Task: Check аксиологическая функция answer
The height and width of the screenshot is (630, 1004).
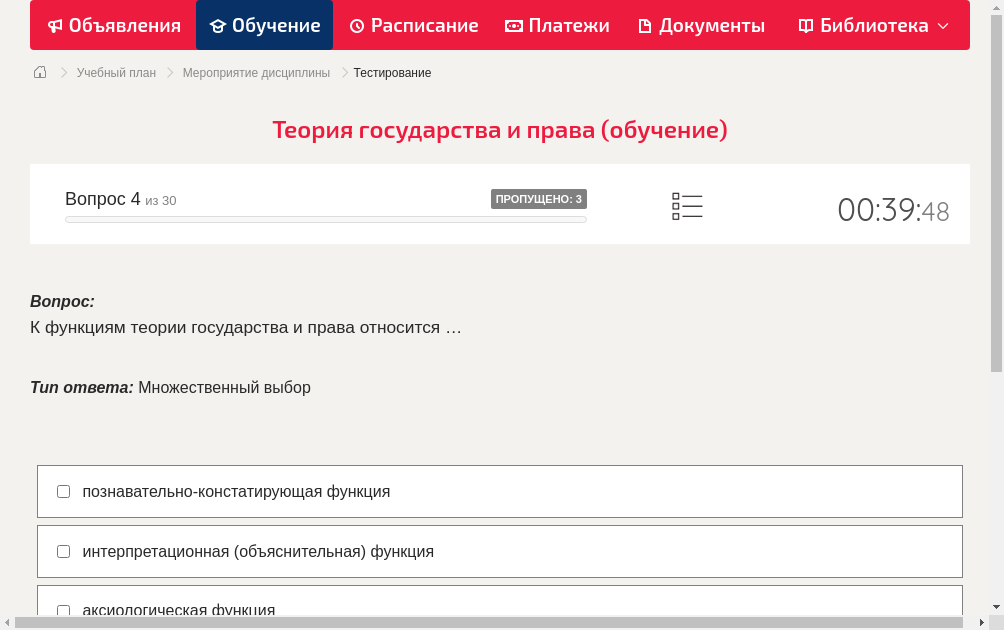Action: pyautogui.click(x=63, y=610)
